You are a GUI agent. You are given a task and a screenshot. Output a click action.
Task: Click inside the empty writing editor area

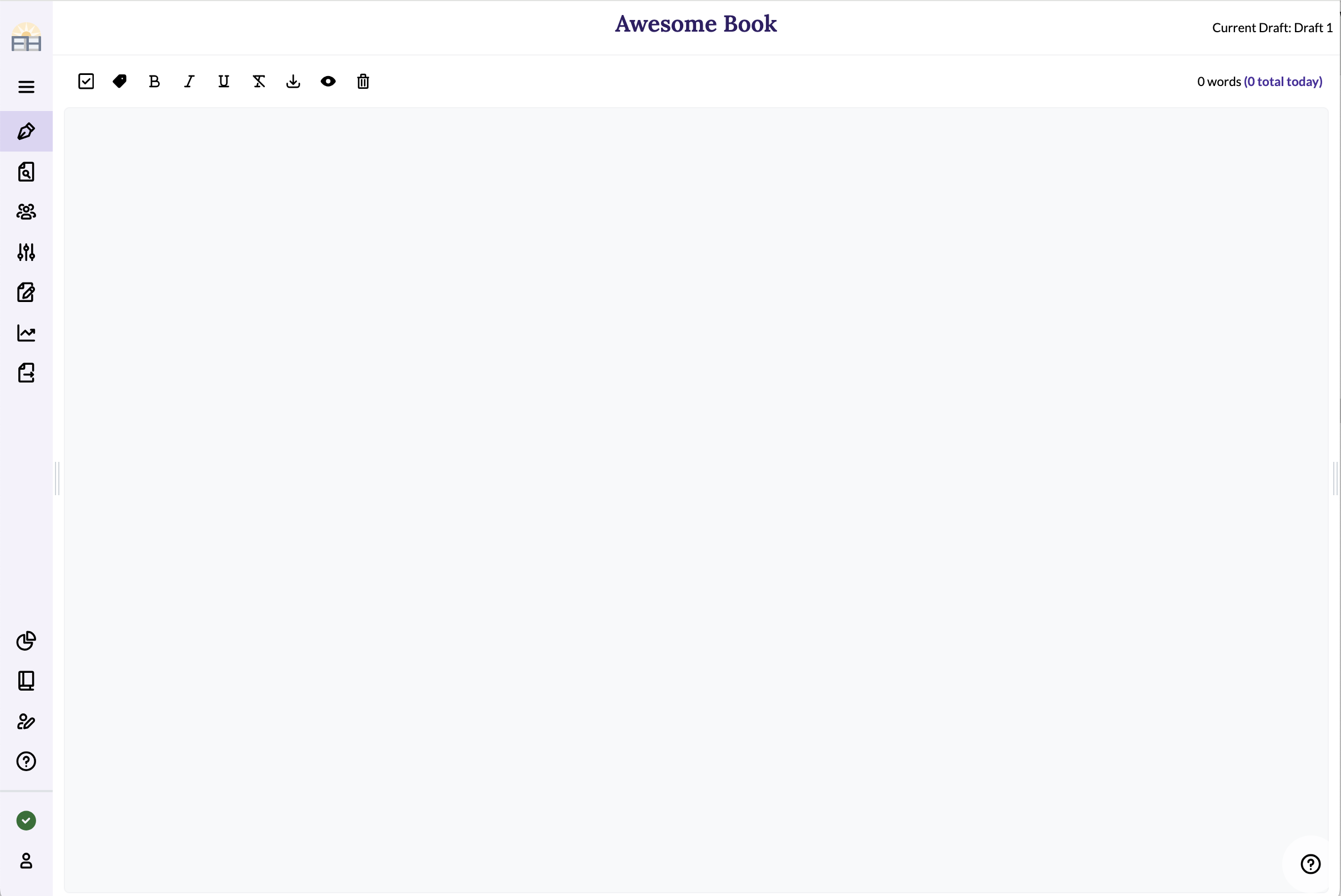tap(696, 500)
